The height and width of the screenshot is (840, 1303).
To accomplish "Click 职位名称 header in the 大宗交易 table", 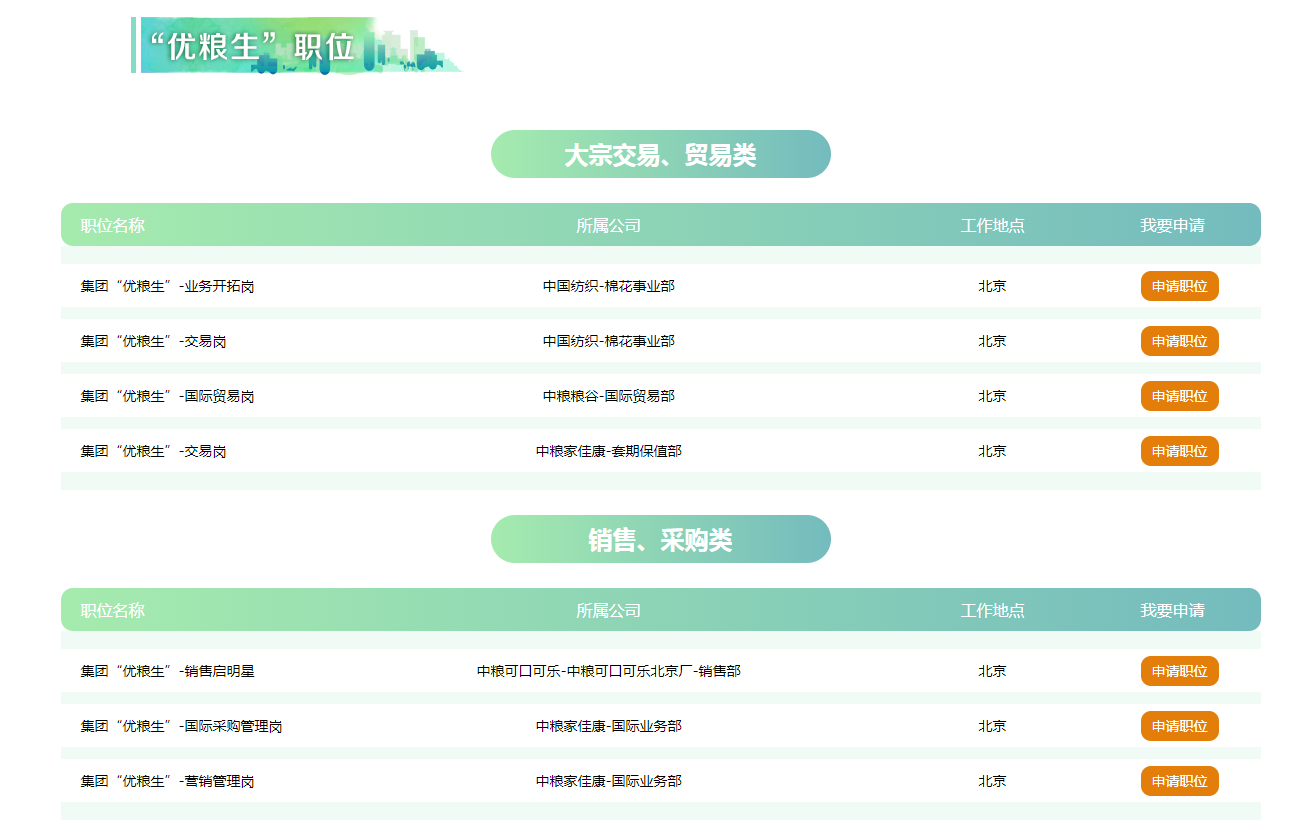I will (113, 225).
